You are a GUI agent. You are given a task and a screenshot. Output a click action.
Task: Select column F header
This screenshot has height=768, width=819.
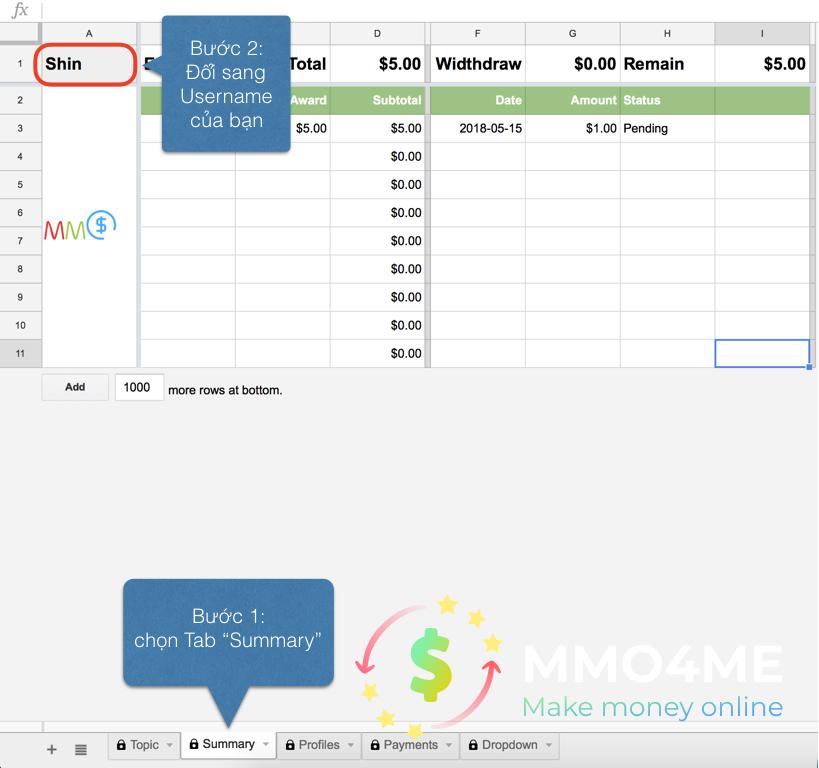477,33
